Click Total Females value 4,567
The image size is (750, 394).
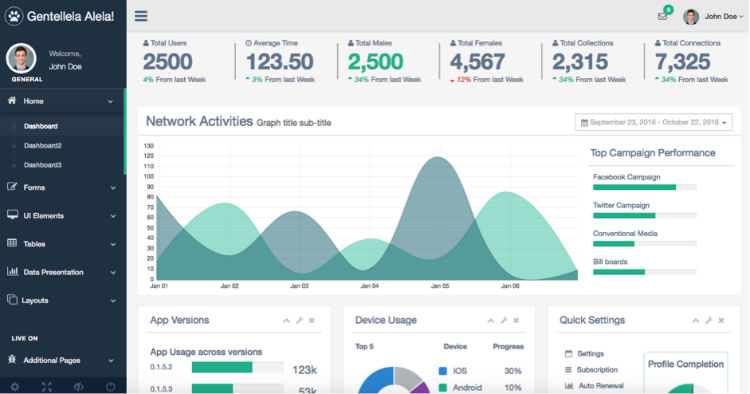coord(477,62)
